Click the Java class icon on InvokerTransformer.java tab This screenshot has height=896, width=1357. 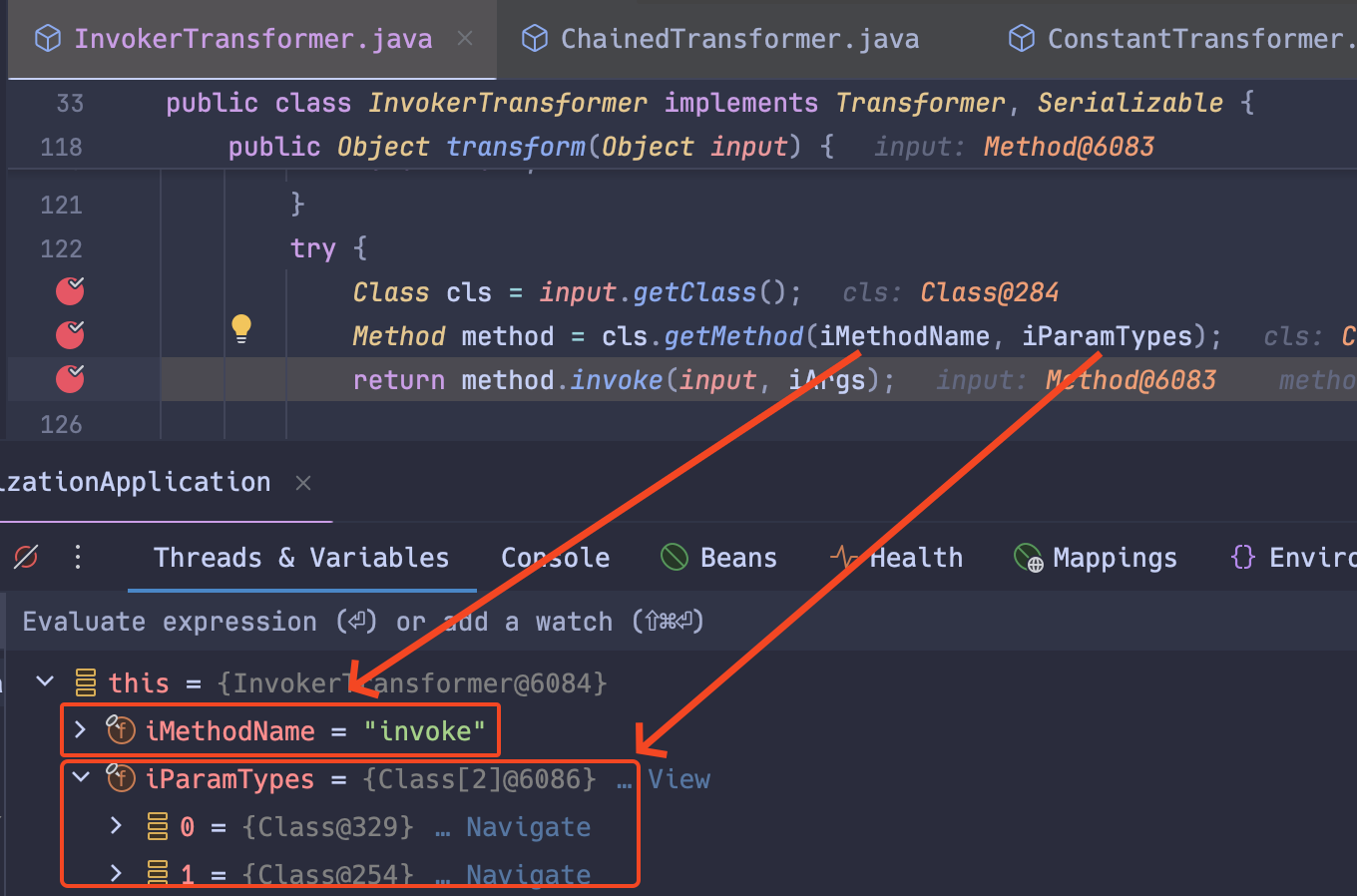48,38
